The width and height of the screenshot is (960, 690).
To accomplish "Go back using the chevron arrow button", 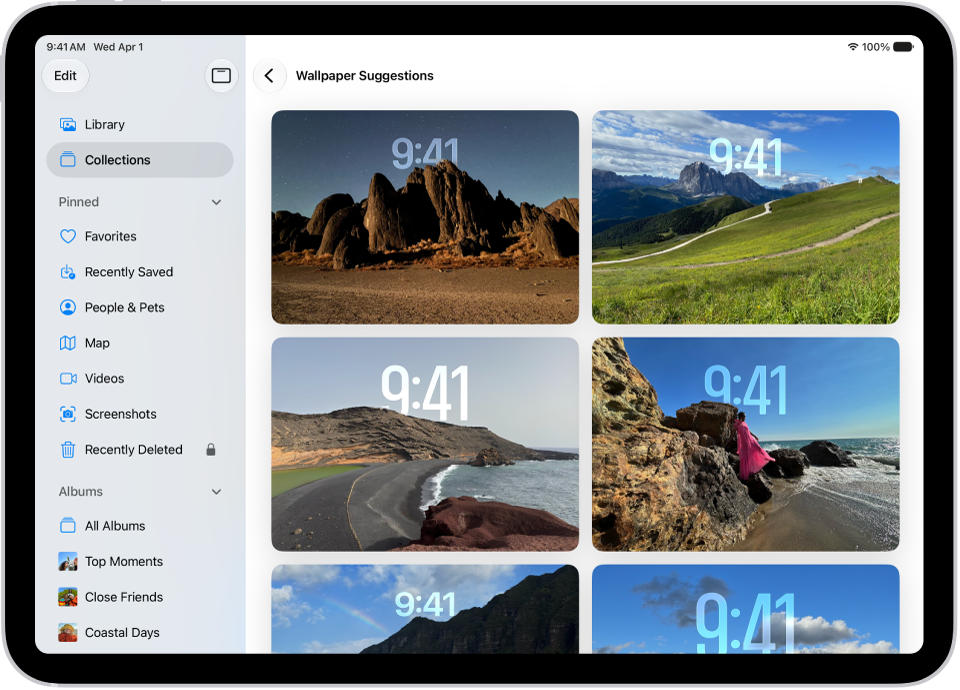I will coord(269,75).
